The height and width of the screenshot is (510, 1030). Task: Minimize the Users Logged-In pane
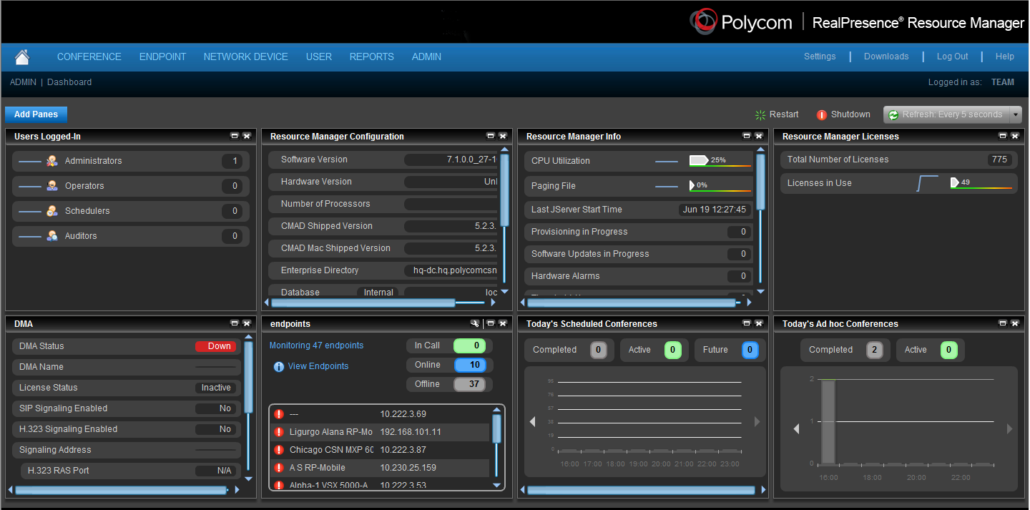(x=235, y=136)
